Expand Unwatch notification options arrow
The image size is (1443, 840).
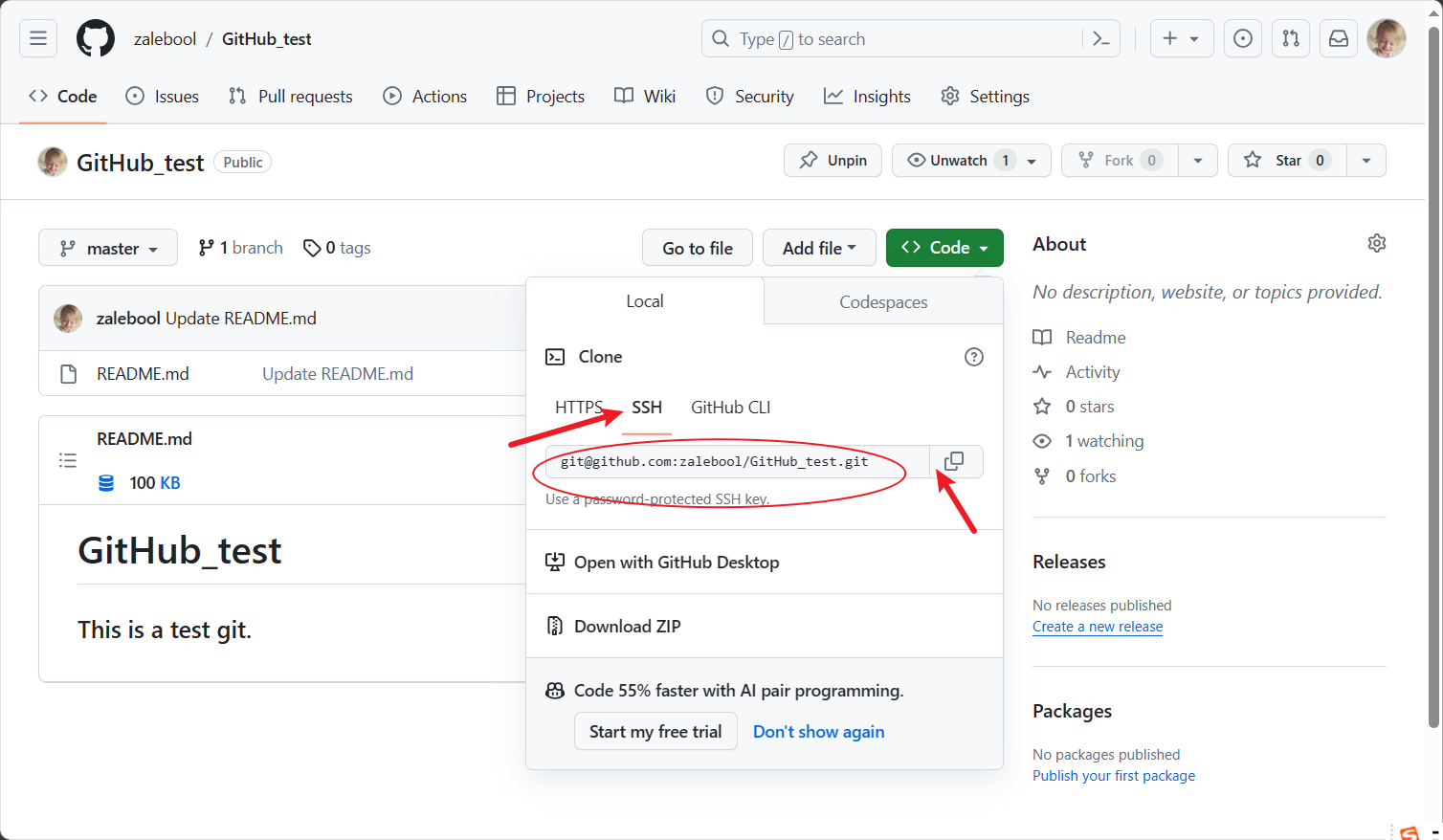pos(1032,161)
